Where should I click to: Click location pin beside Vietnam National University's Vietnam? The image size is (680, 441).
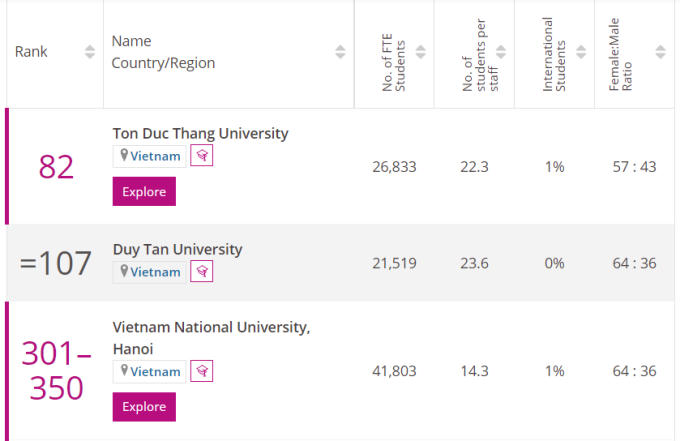point(124,371)
